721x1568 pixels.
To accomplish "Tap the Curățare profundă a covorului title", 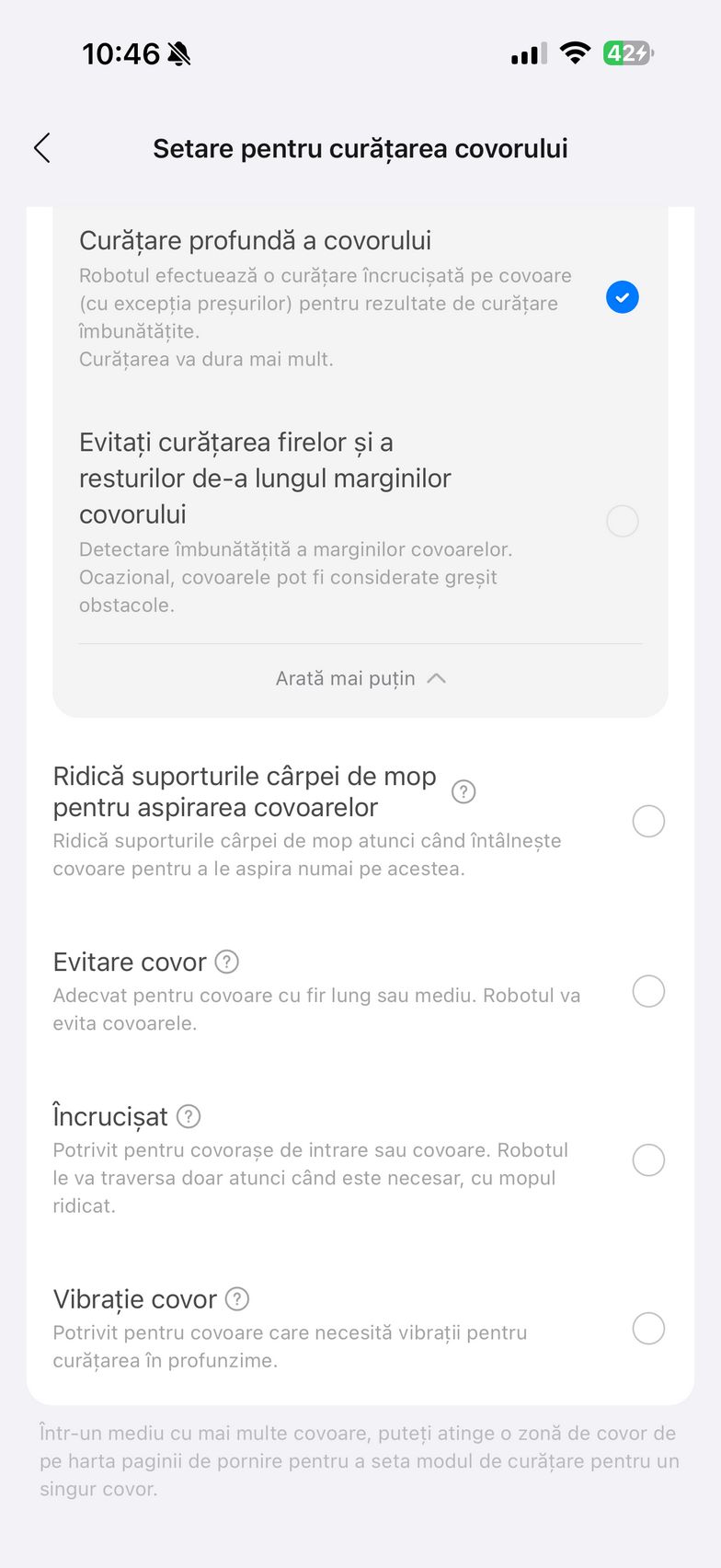I will pyautogui.click(x=255, y=241).
